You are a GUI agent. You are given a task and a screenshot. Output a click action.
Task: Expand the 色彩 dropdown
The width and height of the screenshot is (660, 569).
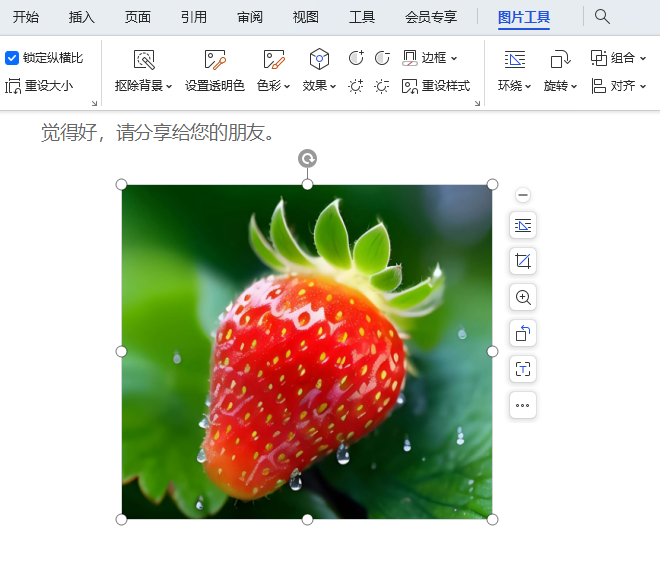click(287, 86)
